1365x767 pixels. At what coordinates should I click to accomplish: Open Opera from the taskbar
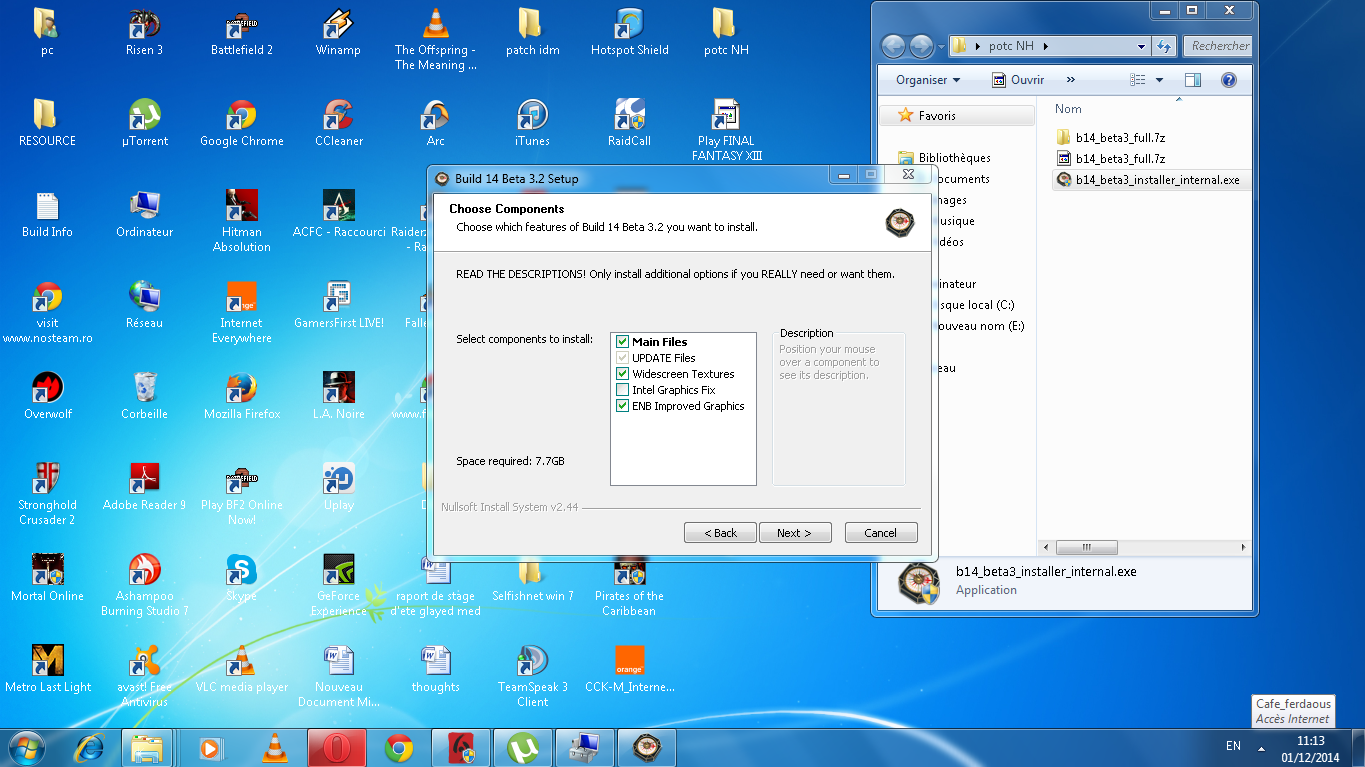point(336,747)
